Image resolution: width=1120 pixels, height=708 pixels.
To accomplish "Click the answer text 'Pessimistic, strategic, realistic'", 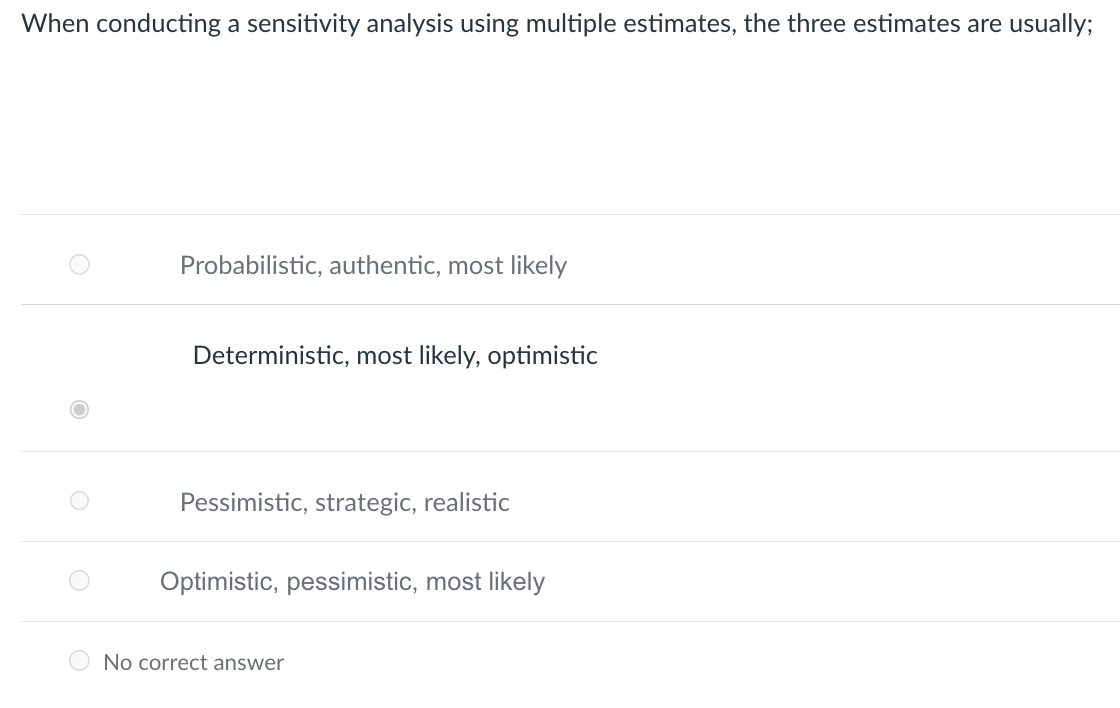I will click(x=345, y=502).
